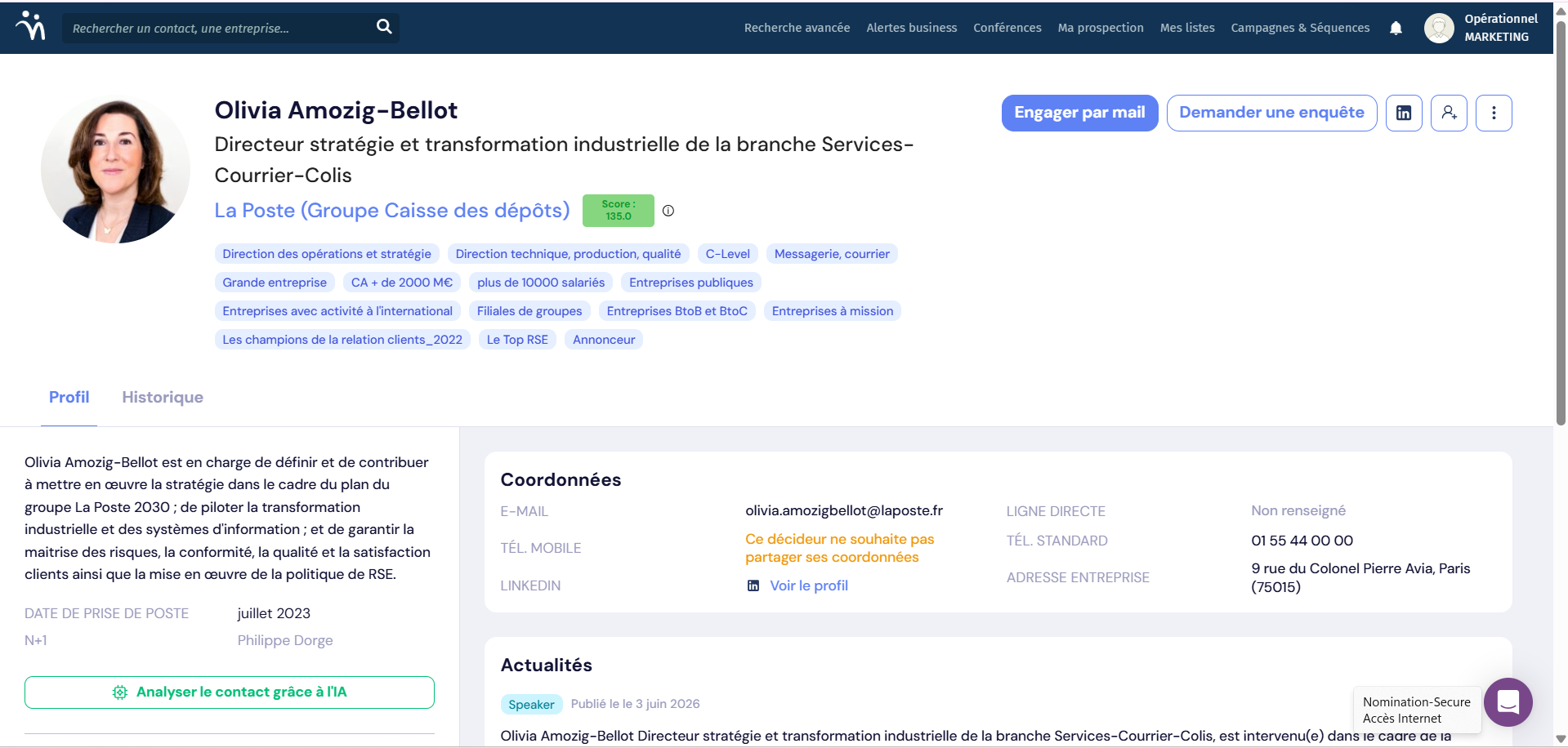Click the Entreprises à mission tag
Viewport: 1568px width, 748px height.
pyautogui.click(x=833, y=311)
